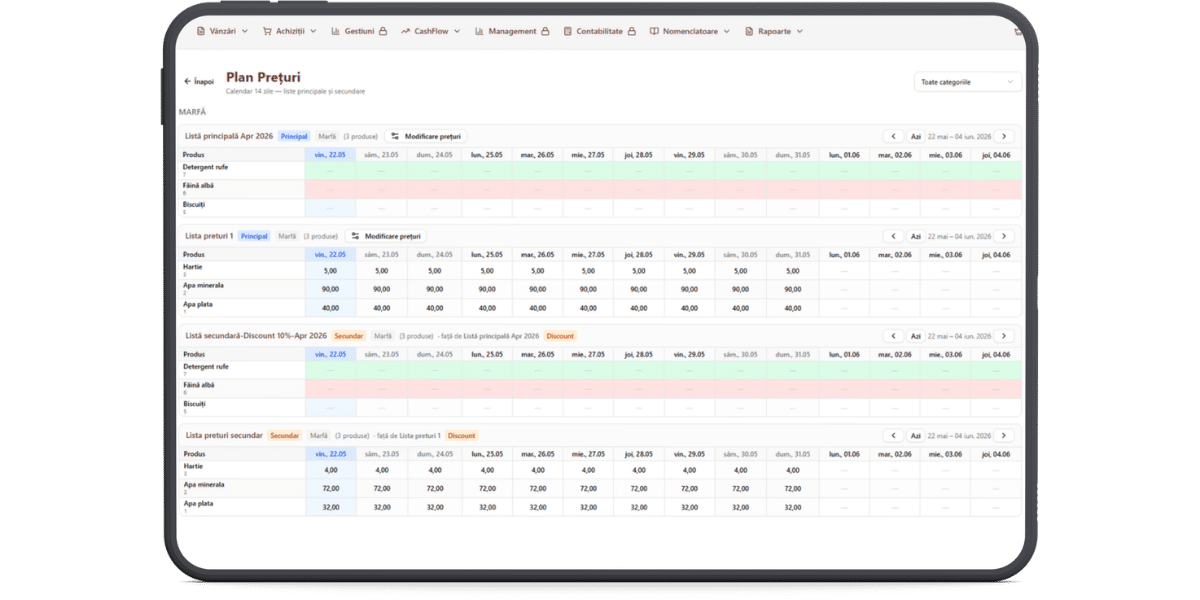Screen dimensions: 1200x600
Task: Open the Vânzări menu
Action: coord(220,31)
